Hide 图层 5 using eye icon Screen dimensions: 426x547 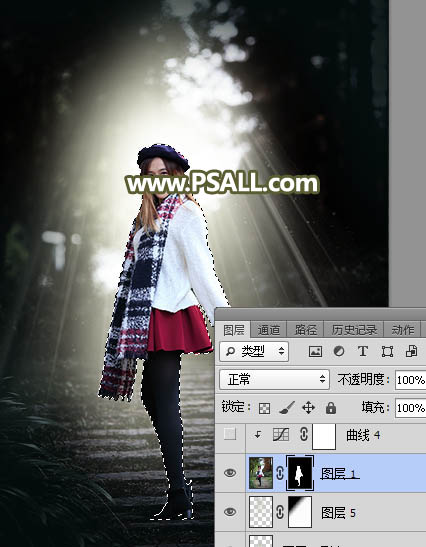(x=230, y=512)
